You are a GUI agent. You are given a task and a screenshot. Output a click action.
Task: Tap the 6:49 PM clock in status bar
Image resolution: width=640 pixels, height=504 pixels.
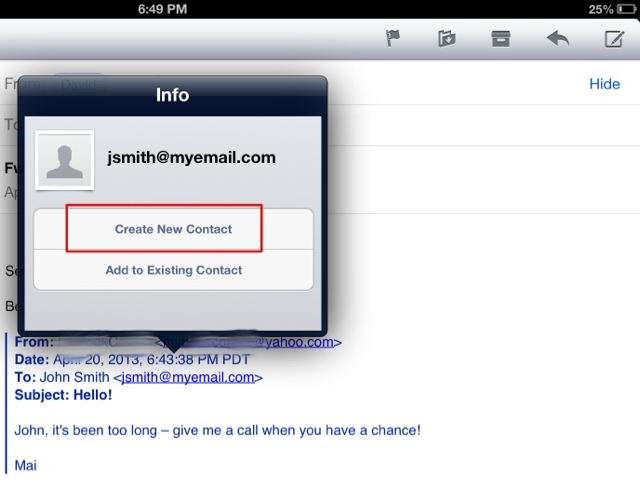pyautogui.click(x=162, y=9)
